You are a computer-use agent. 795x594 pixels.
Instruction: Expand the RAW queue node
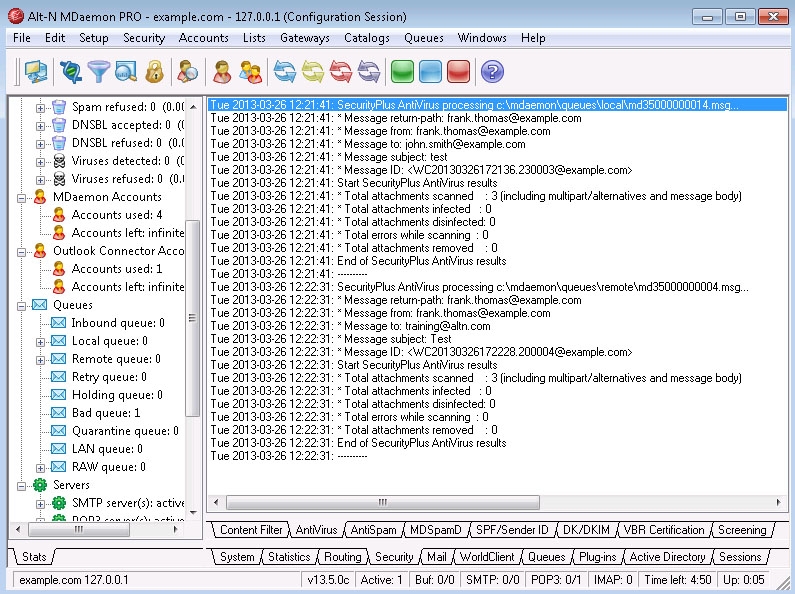point(40,468)
